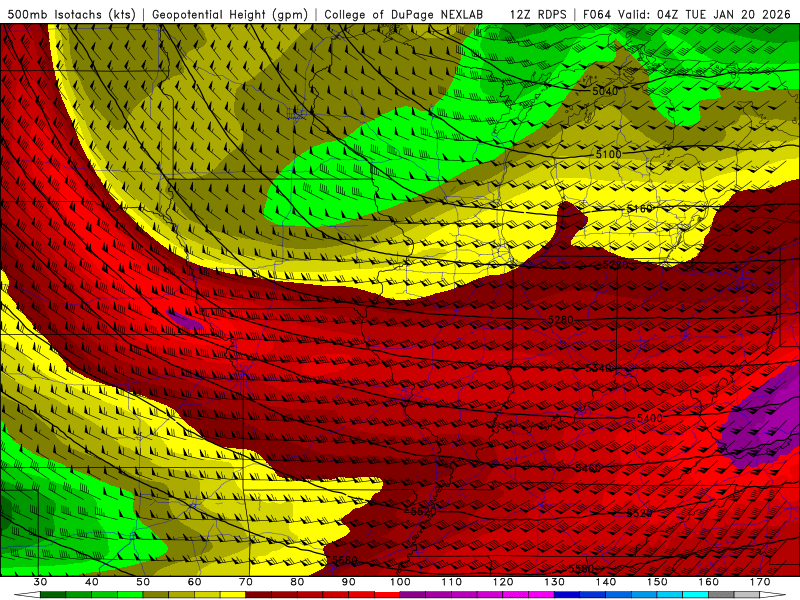Click the color bar label 160
Viewport: 800px width, 600px height.
point(709,582)
